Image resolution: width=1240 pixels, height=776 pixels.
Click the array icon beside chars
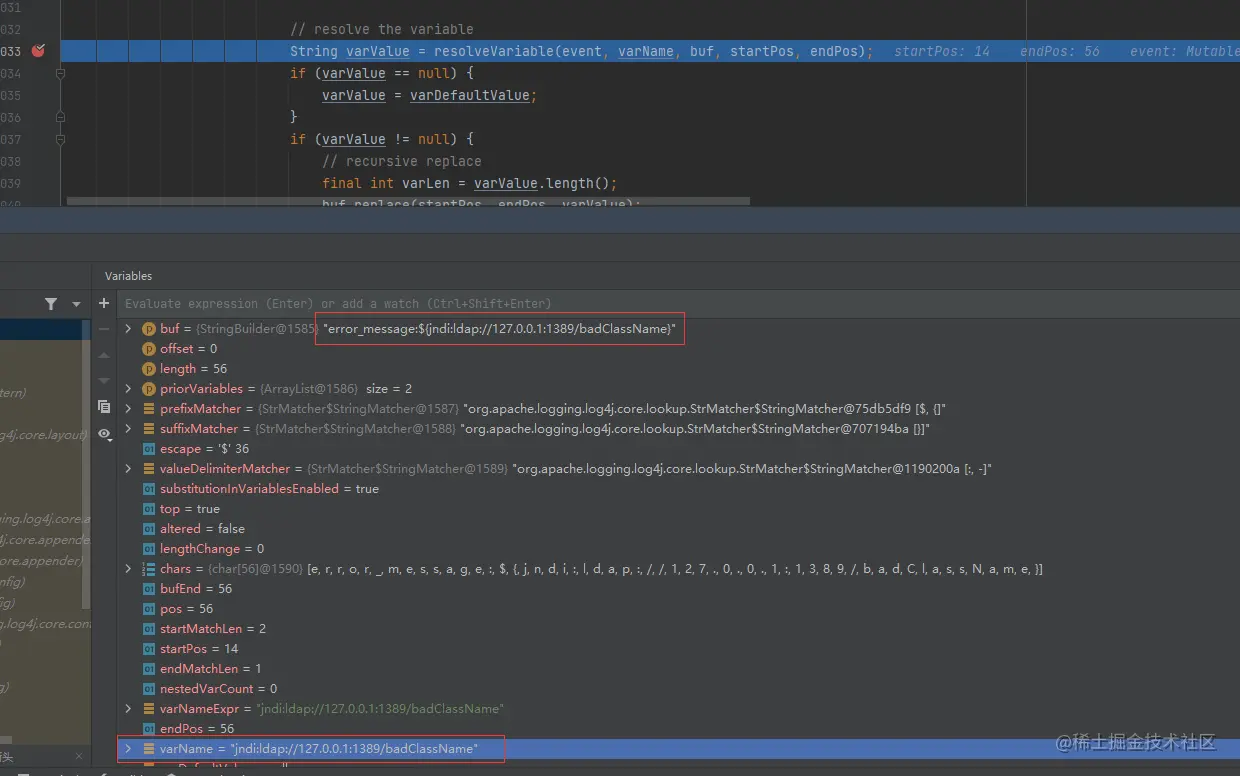(149, 568)
